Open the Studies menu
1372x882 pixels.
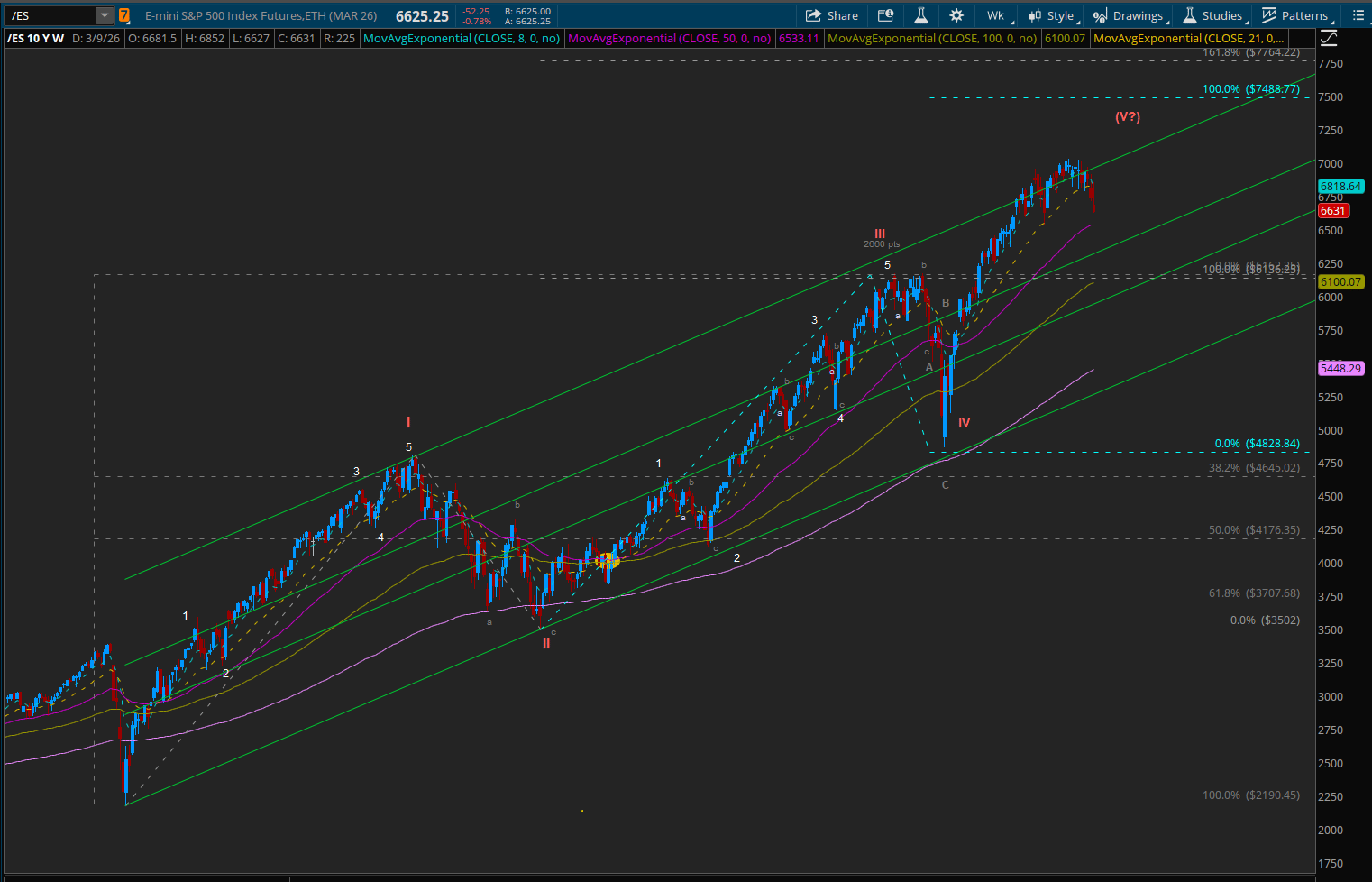(x=1213, y=15)
